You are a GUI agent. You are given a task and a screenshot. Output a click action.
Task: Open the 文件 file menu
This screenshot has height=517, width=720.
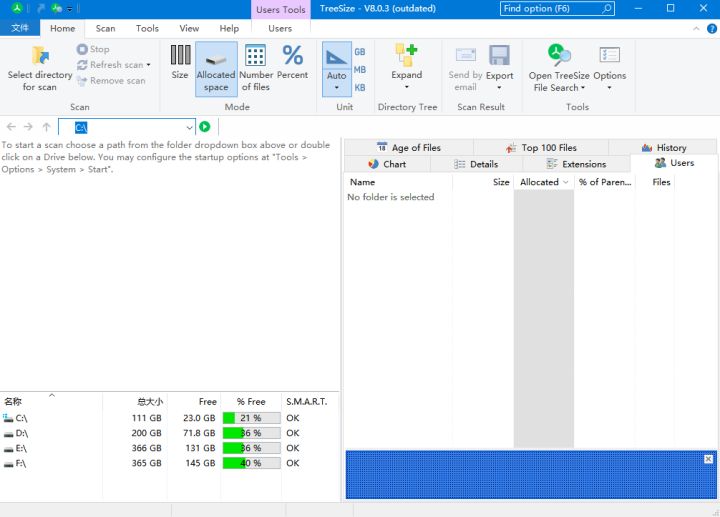pos(20,28)
